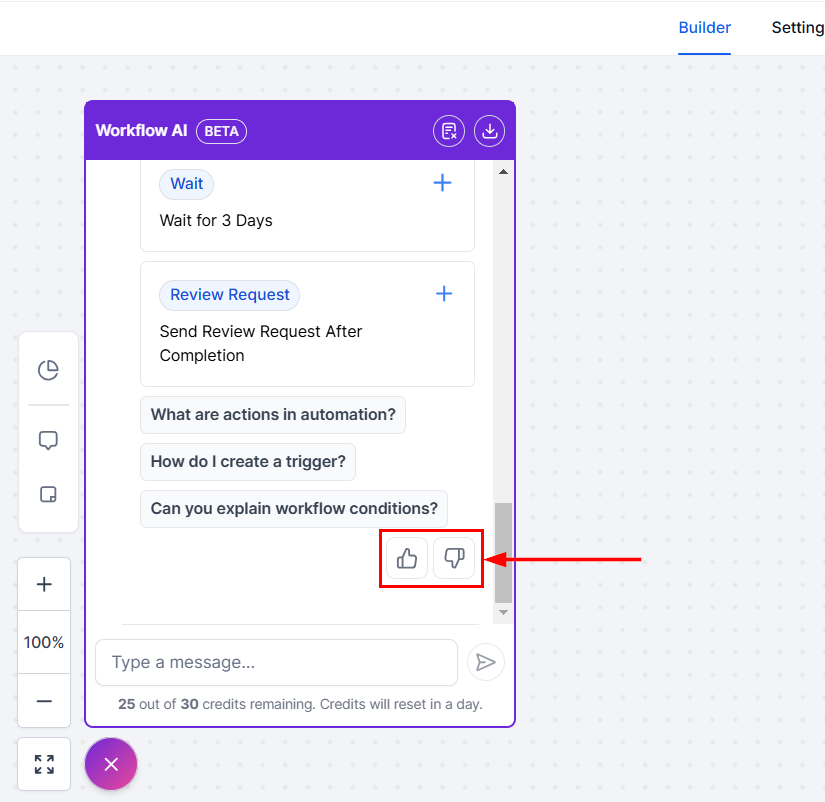Zoom out the canvas with minus button

(x=44, y=702)
